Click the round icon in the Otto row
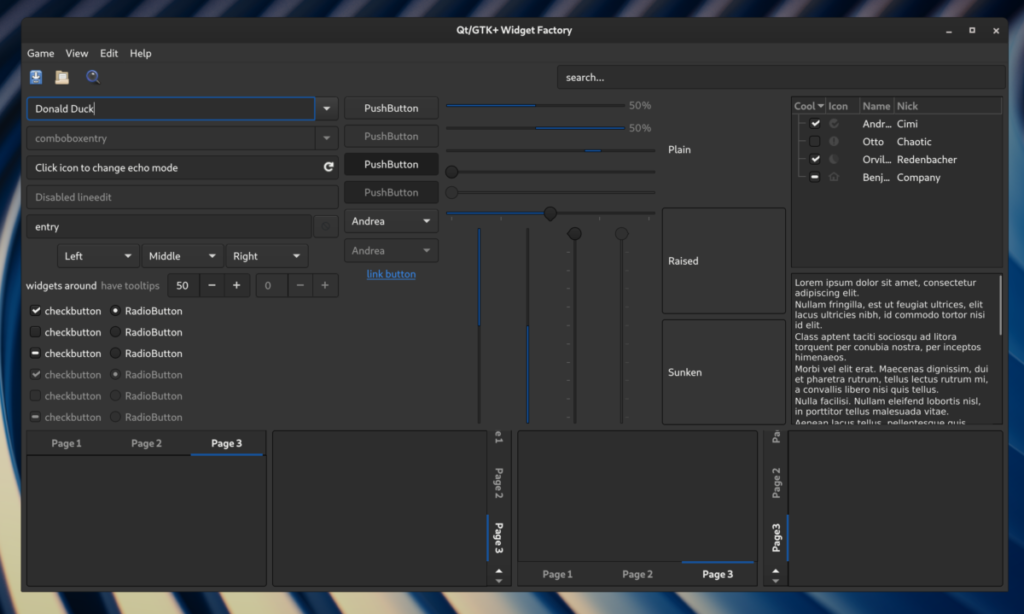Viewport: 1024px width, 614px height. pos(834,141)
